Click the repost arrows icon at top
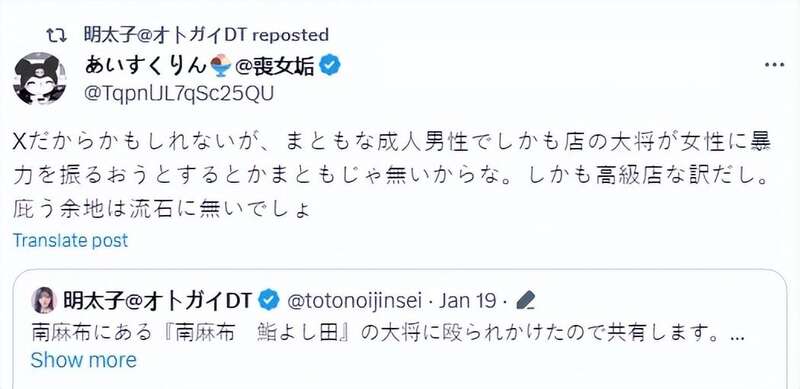The width and height of the screenshot is (800, 389). (x=54, y=35)
